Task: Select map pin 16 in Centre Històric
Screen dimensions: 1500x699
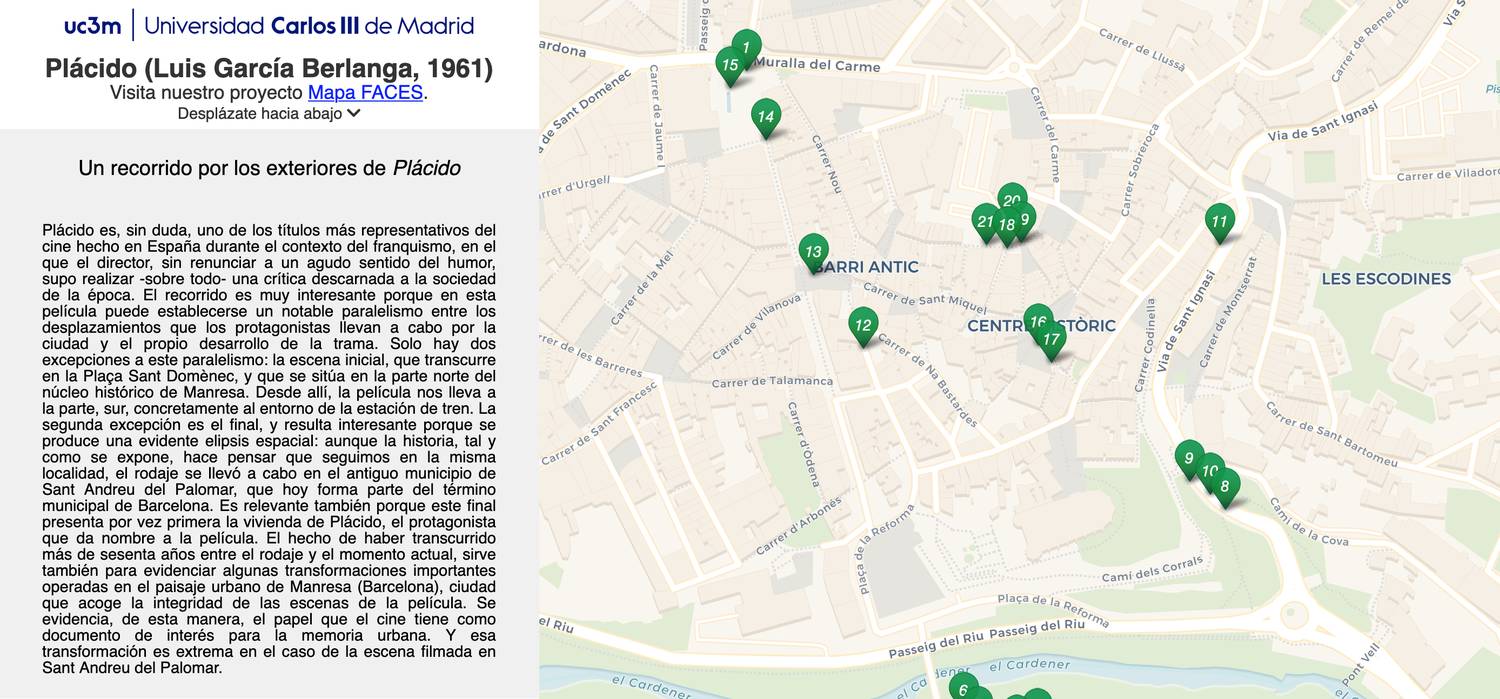Action: tap(1038, 319)
